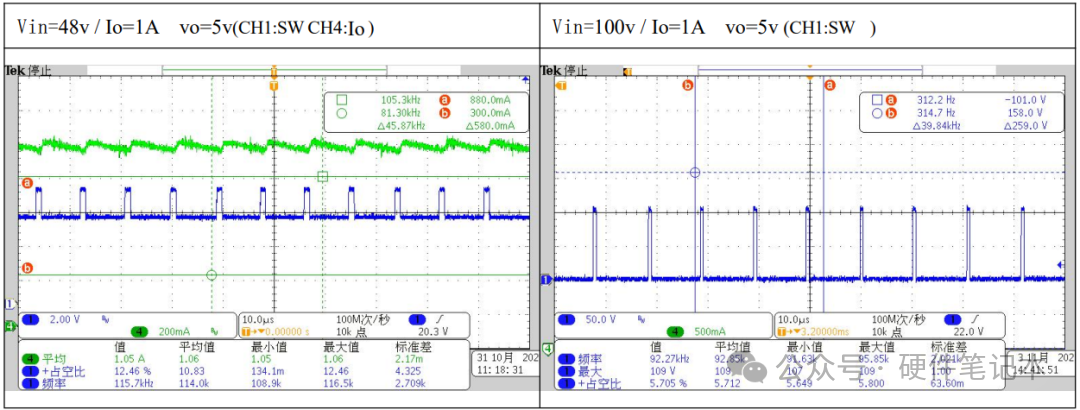Click channel 1 ground marker on left scope

(10, 304)
